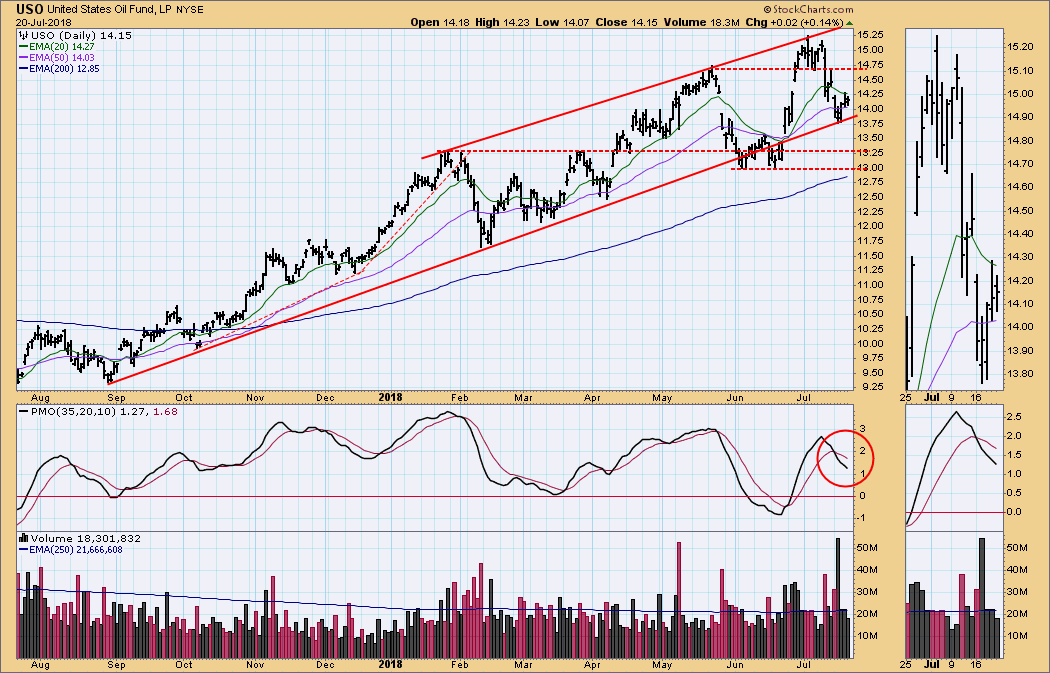
Task: Click the EMA(50) 14.03 legend entry
Action: pos(56,58)
